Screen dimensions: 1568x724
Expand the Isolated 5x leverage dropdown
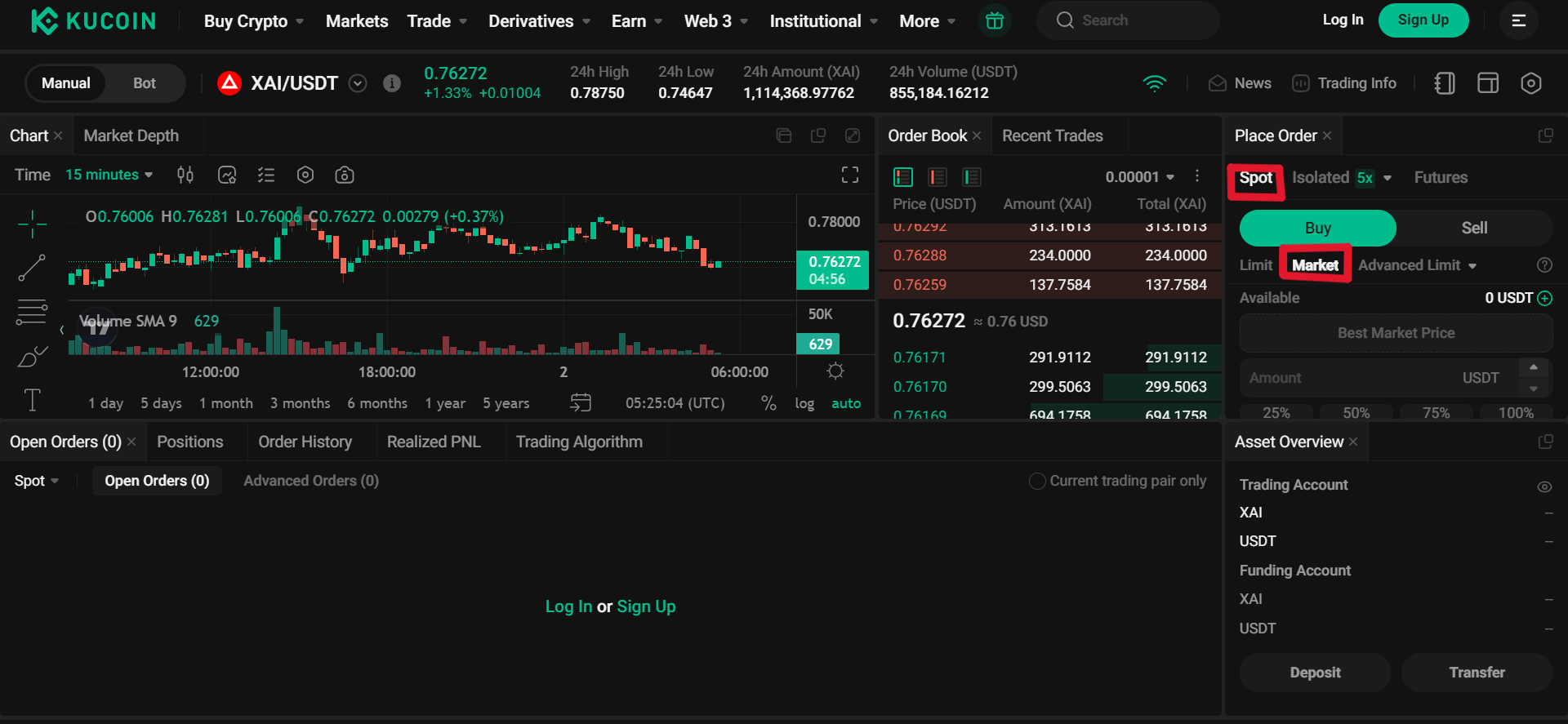coord(1388,178)
